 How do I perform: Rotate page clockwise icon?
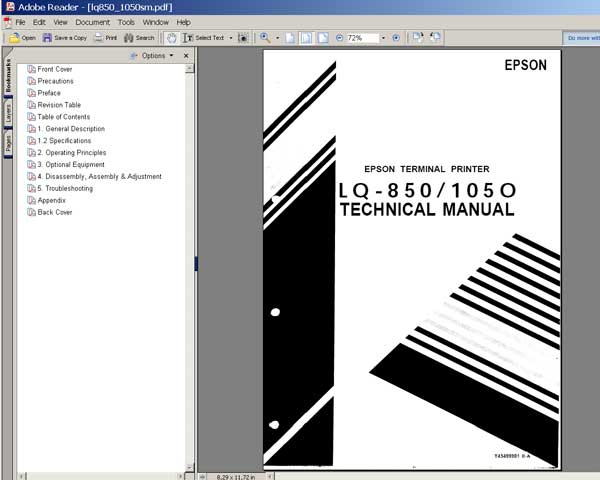pos(417,37)
